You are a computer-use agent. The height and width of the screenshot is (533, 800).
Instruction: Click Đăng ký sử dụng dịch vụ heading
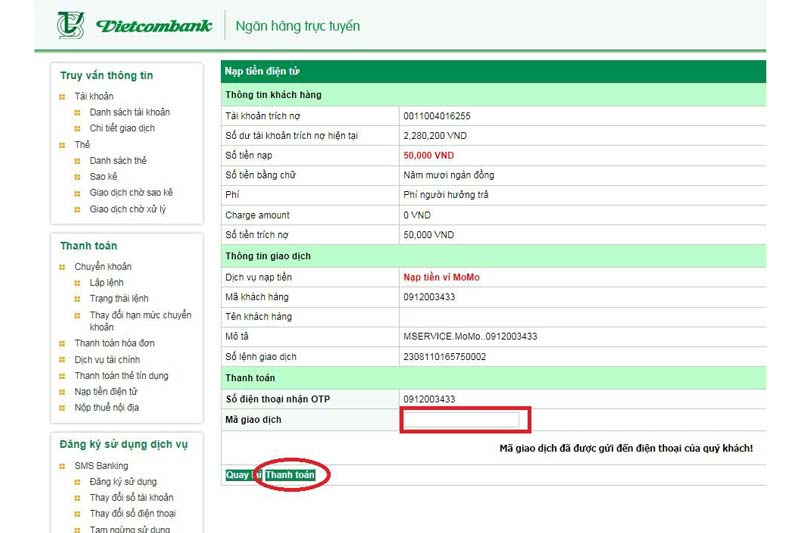pyautogui.click(x=123, y=444)
